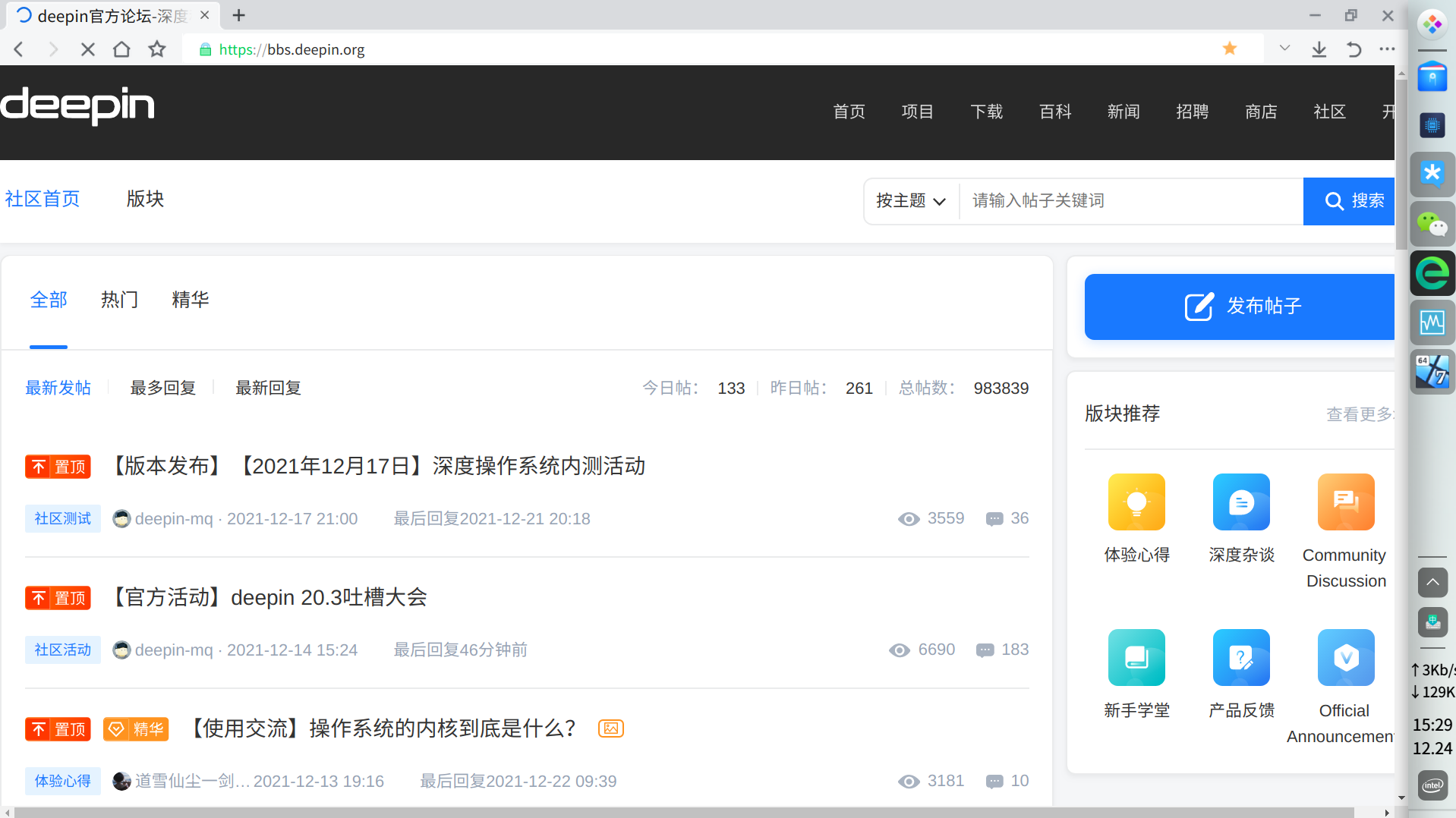Click the deepin-mq avatar on 吐槽大会 post
The width and height of the screenshot is (1456, 818).
121,650
